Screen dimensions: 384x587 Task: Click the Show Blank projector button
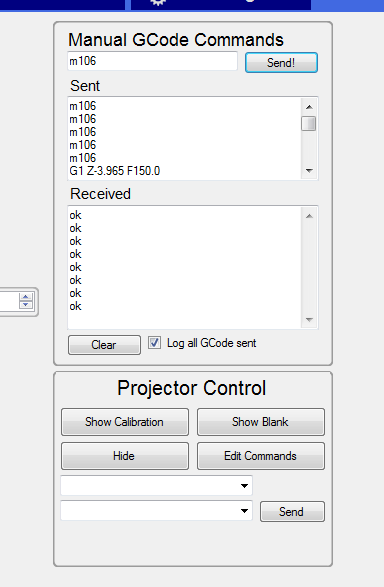point(260,422)
